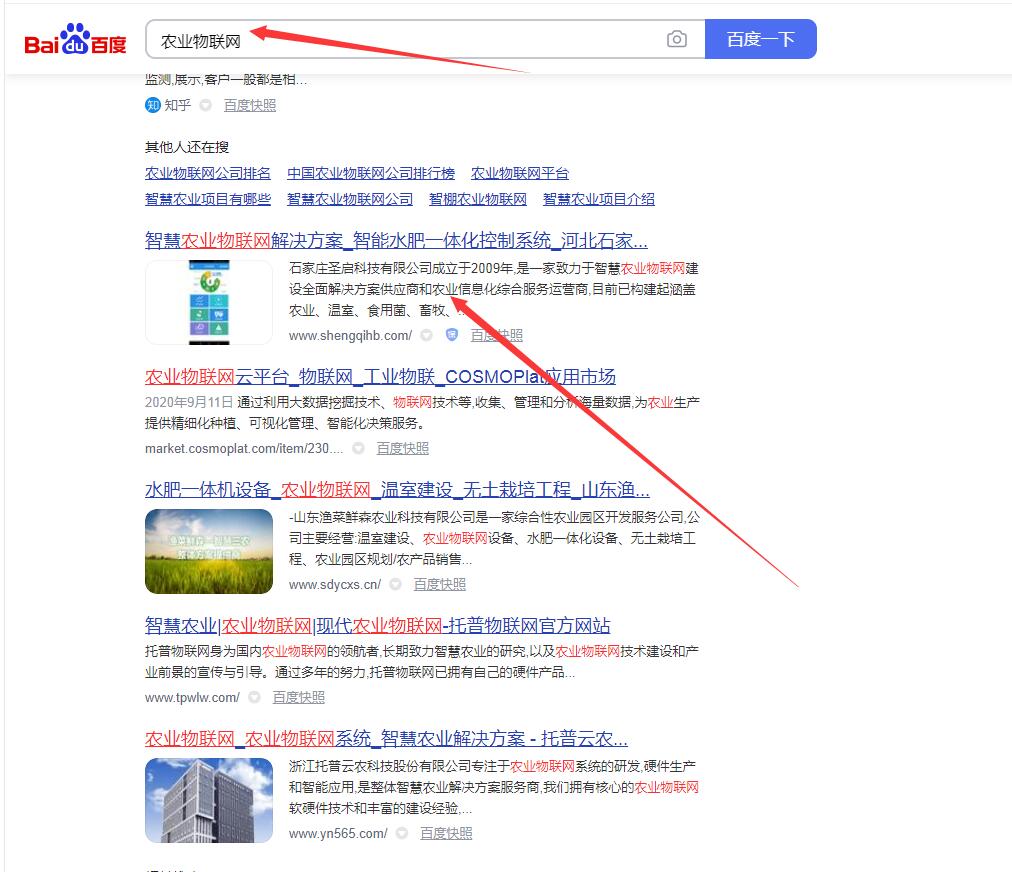Open www.shengqihb.com/ URL link
The width and height of the screenshot is (1012, 872).
pos(350,336)
